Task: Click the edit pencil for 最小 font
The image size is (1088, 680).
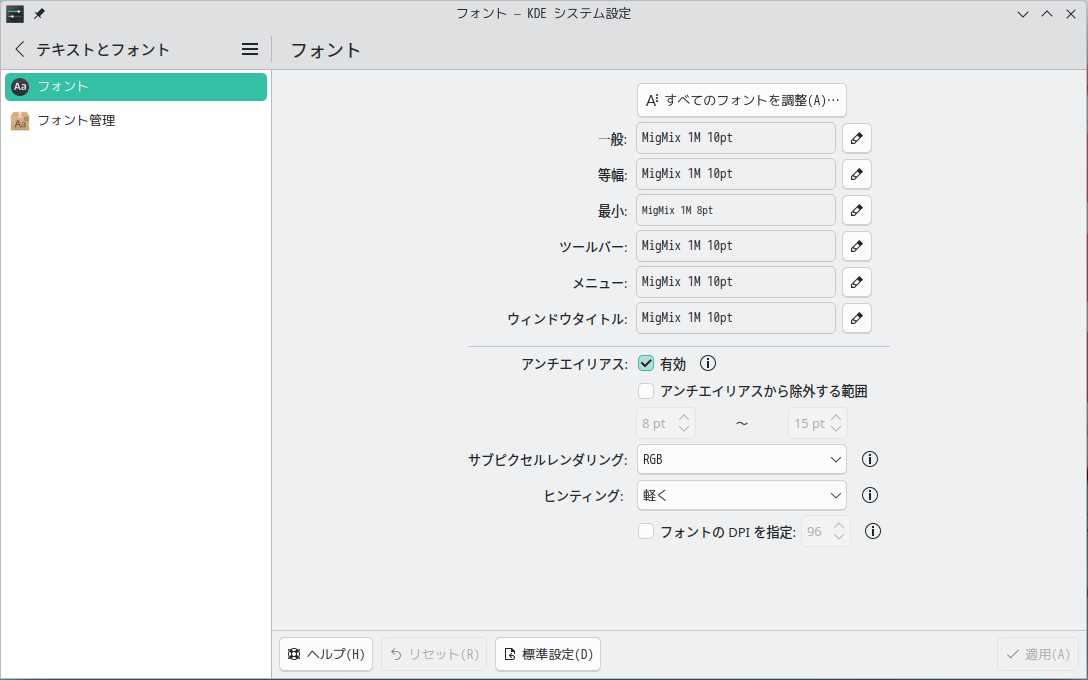Action: (856, 210)
